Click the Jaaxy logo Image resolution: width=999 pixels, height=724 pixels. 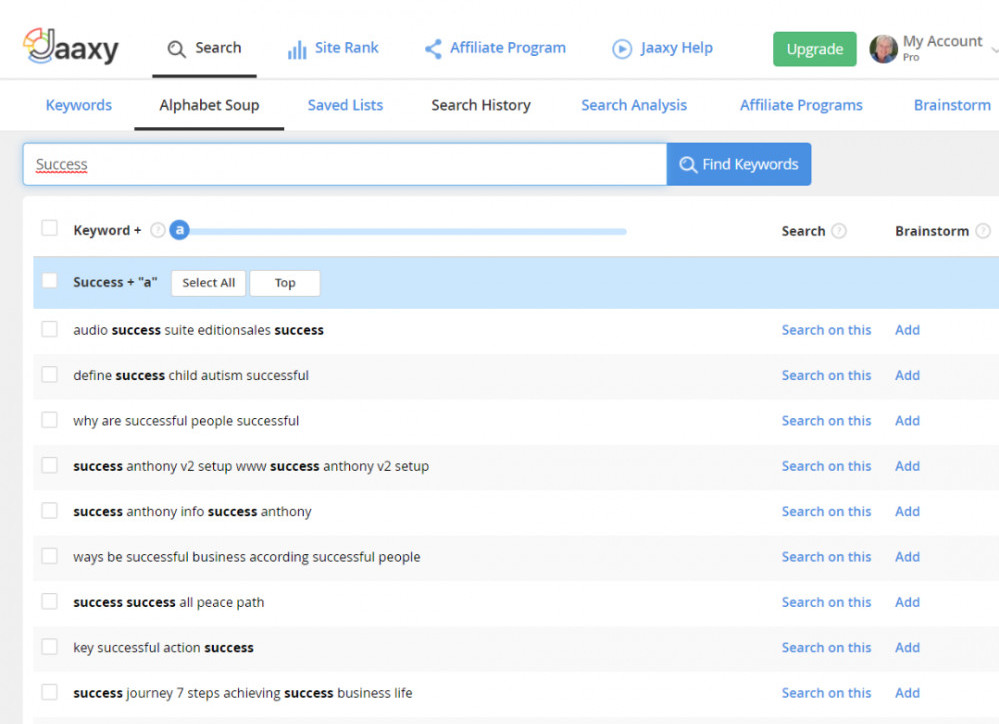click(71, 47)
